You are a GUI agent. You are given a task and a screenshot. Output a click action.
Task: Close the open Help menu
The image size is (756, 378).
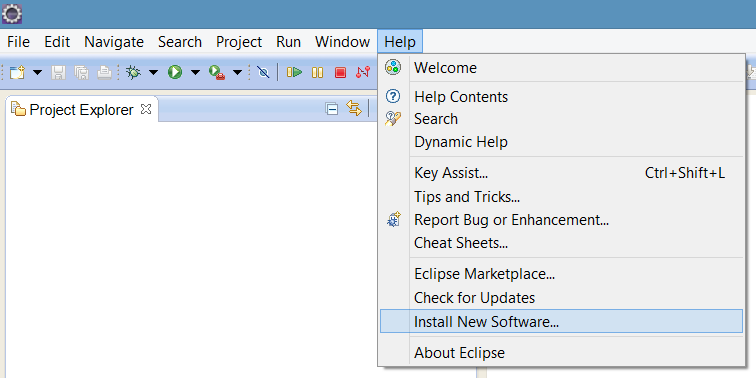coord(400,42)
